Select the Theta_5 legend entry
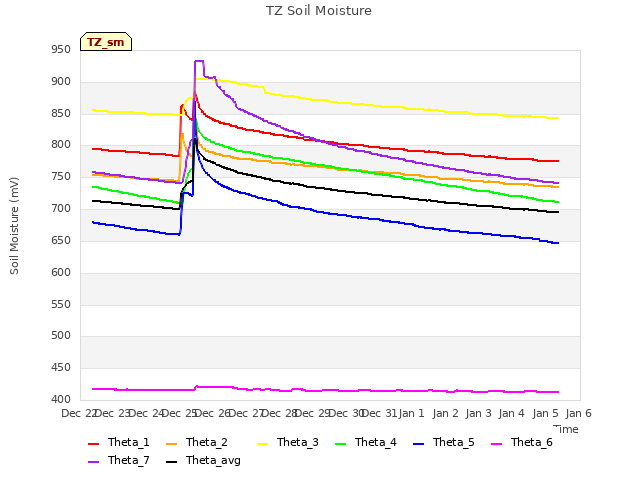 [x=444, y=442]
